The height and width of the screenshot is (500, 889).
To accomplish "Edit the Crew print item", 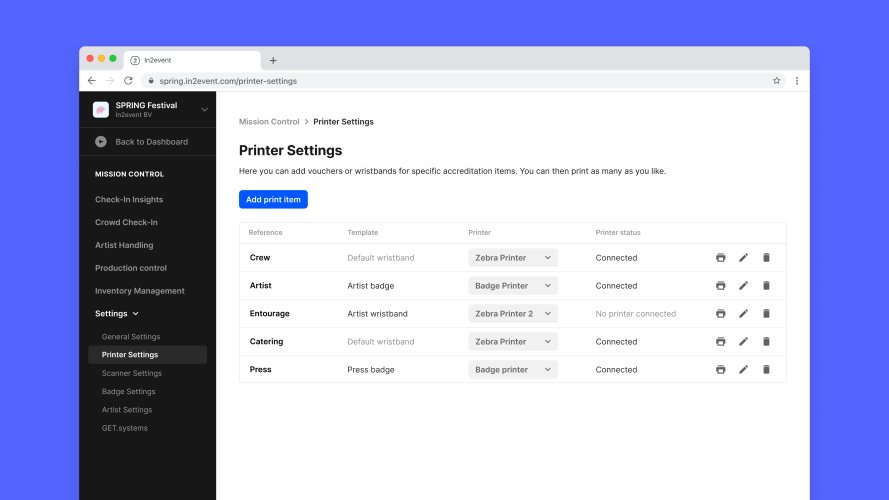I will point(743,257).
